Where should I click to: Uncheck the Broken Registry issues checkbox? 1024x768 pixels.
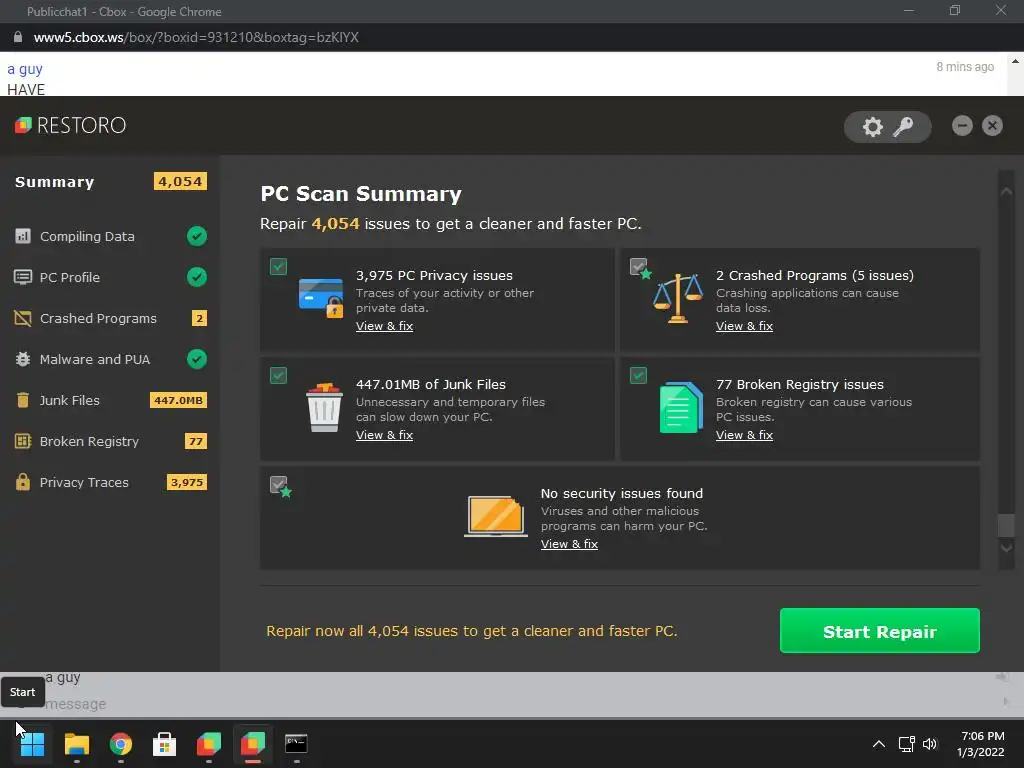(x=639, y=376)
